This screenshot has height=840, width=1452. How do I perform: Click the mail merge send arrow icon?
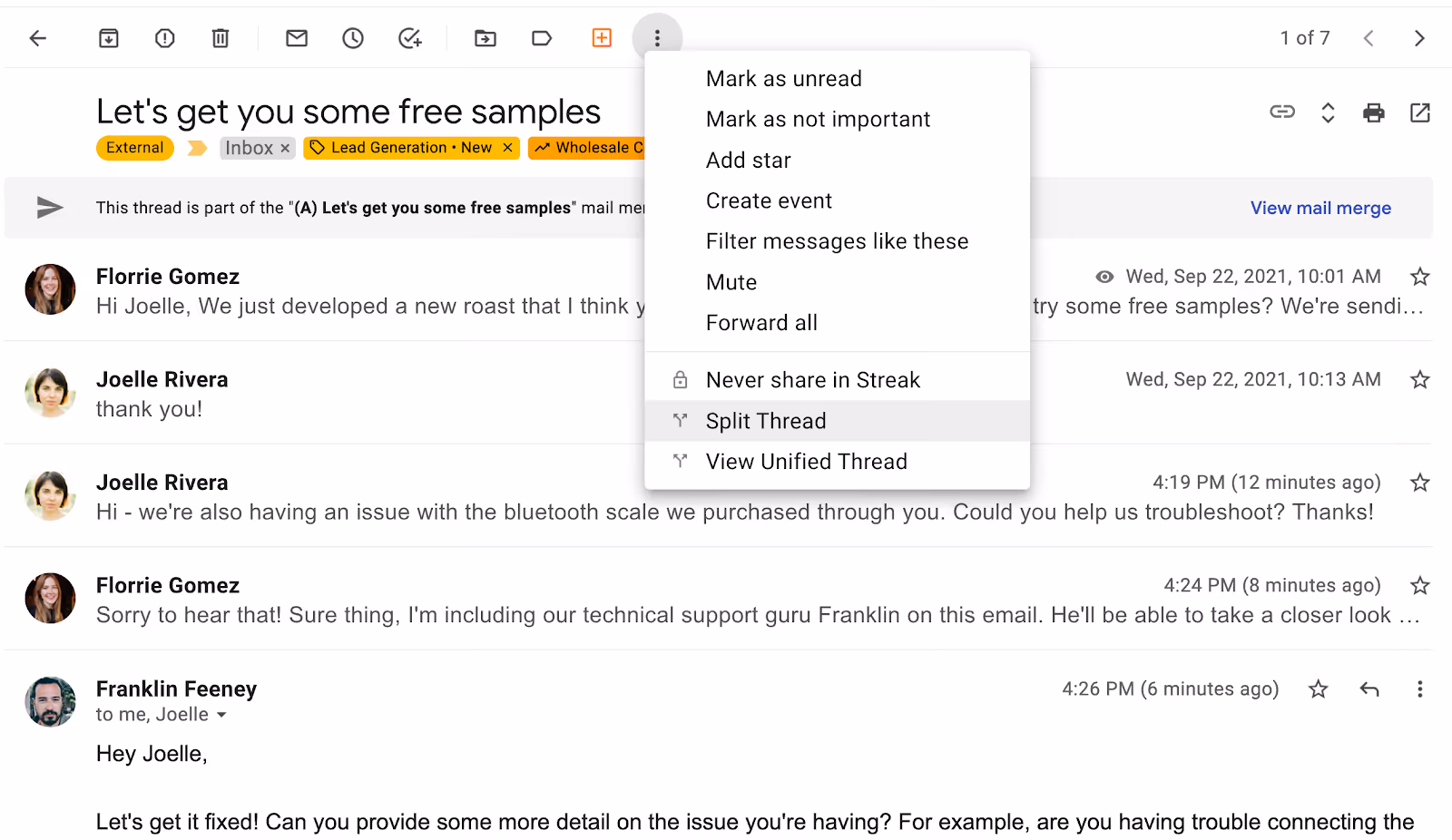click(50, 208)
